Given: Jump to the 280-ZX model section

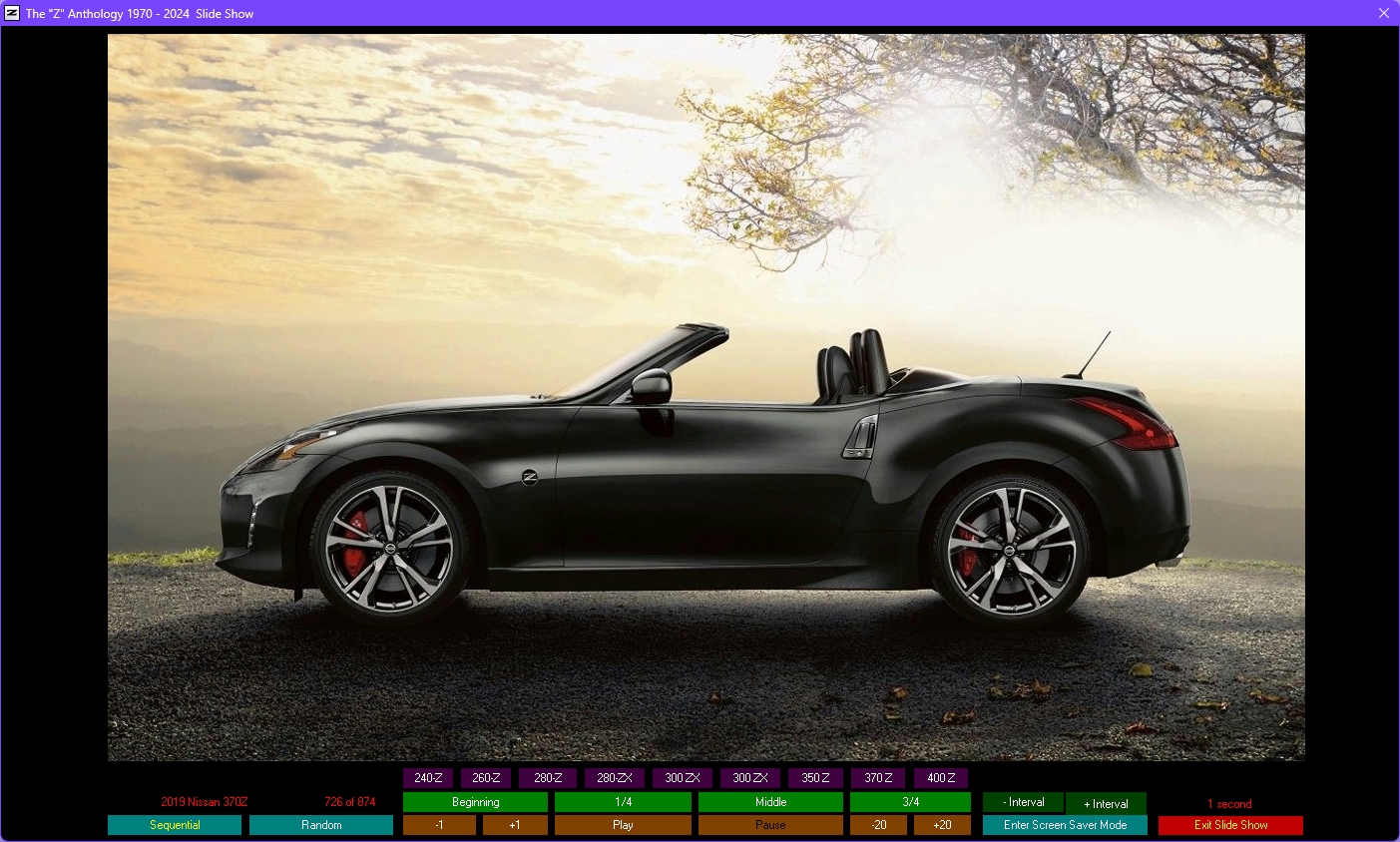Looking at the screenshot, I should pyautogui.click(x=614, y=778).
